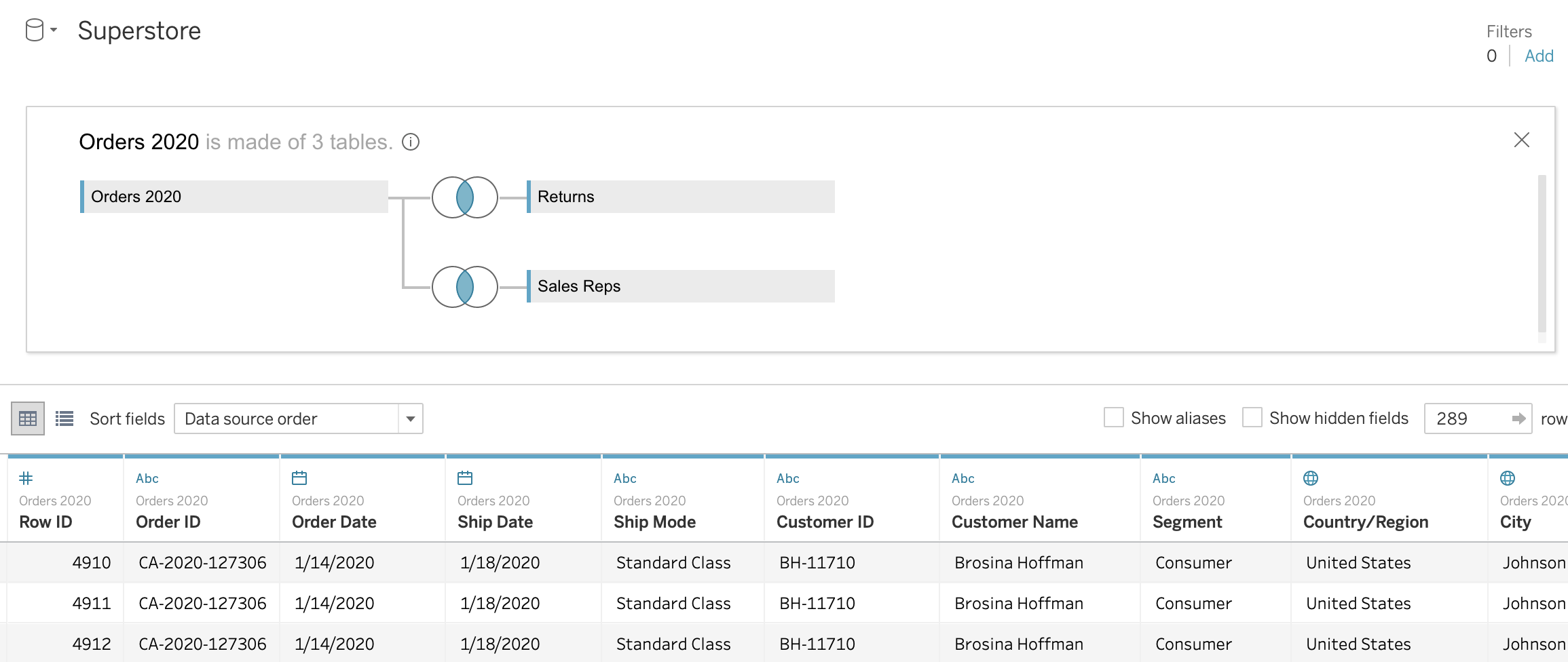Enable the Show hidden fields checkbox
Image resolution: width=1568 pixels, height=662 pixels.
point(1252,417)
